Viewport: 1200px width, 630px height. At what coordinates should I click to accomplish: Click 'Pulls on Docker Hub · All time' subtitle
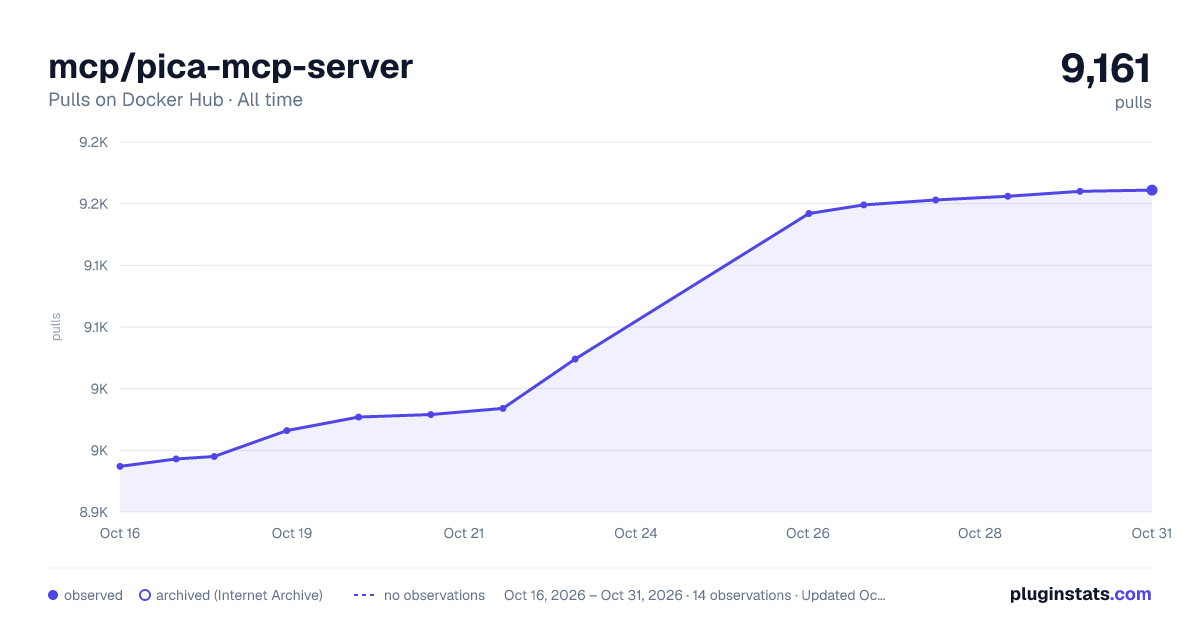[175, 100]
